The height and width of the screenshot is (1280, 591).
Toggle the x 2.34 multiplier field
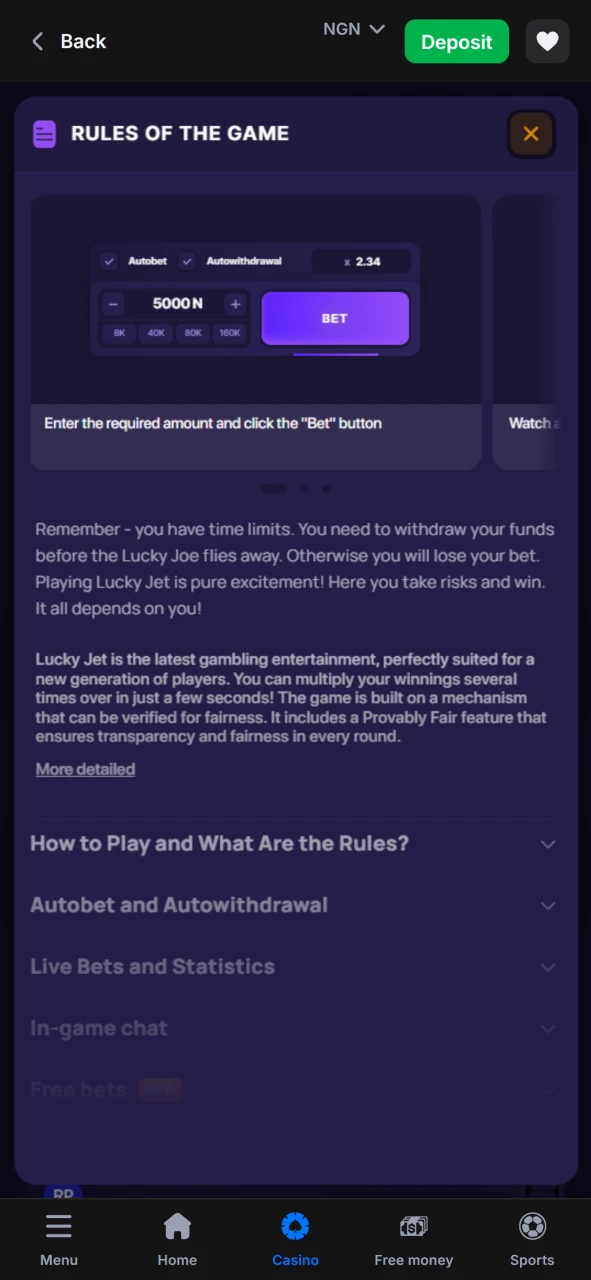click(x=361, y=261)
